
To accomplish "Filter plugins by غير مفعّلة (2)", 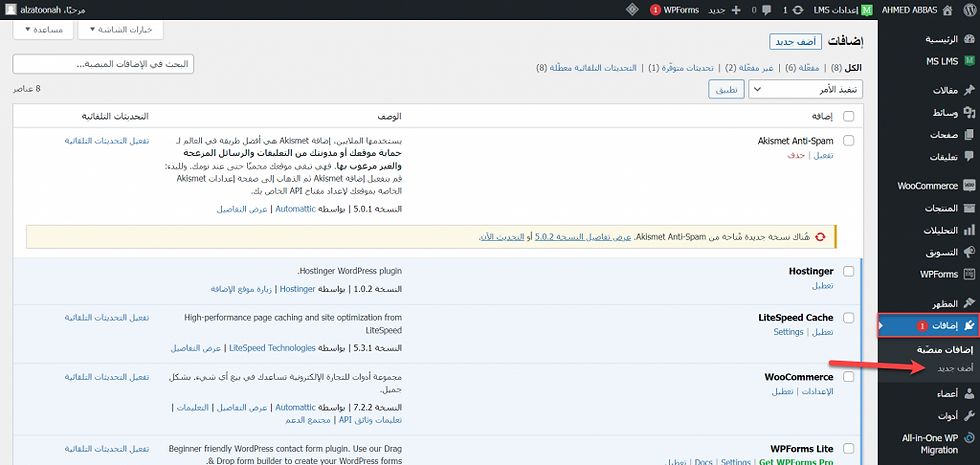I will [749, 68].
